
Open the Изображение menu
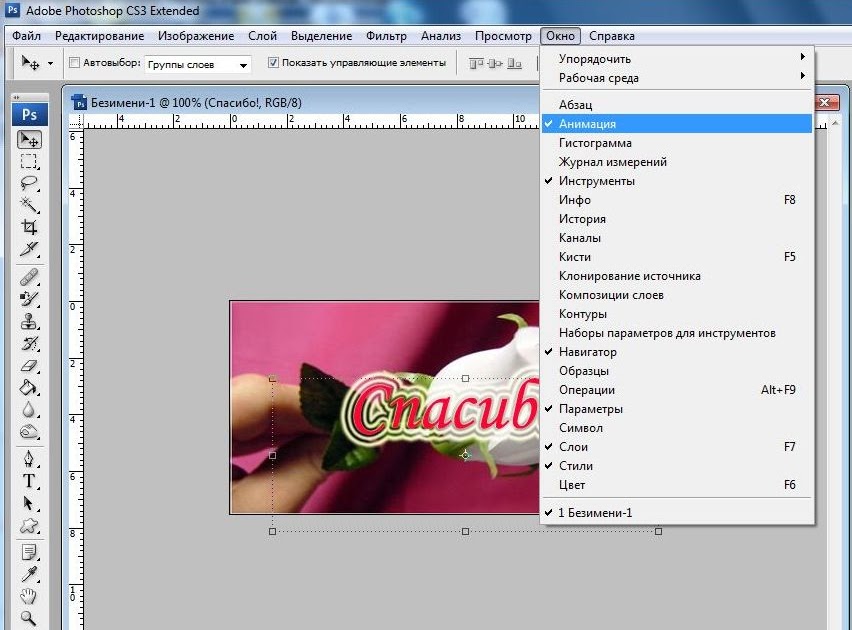coord(196,36)
